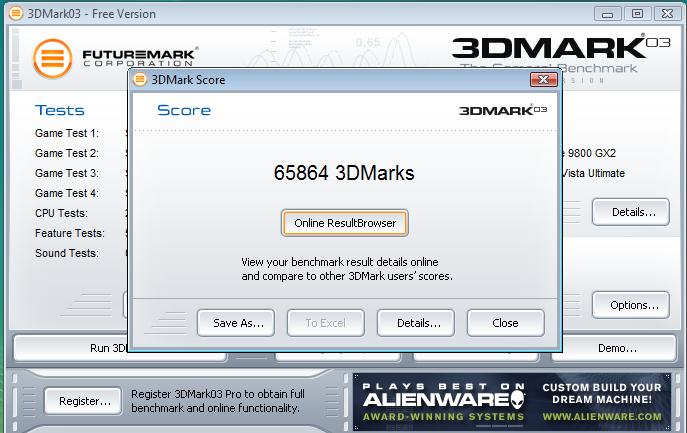Open the Online ResultBrowser

click(x=345, y=223)
